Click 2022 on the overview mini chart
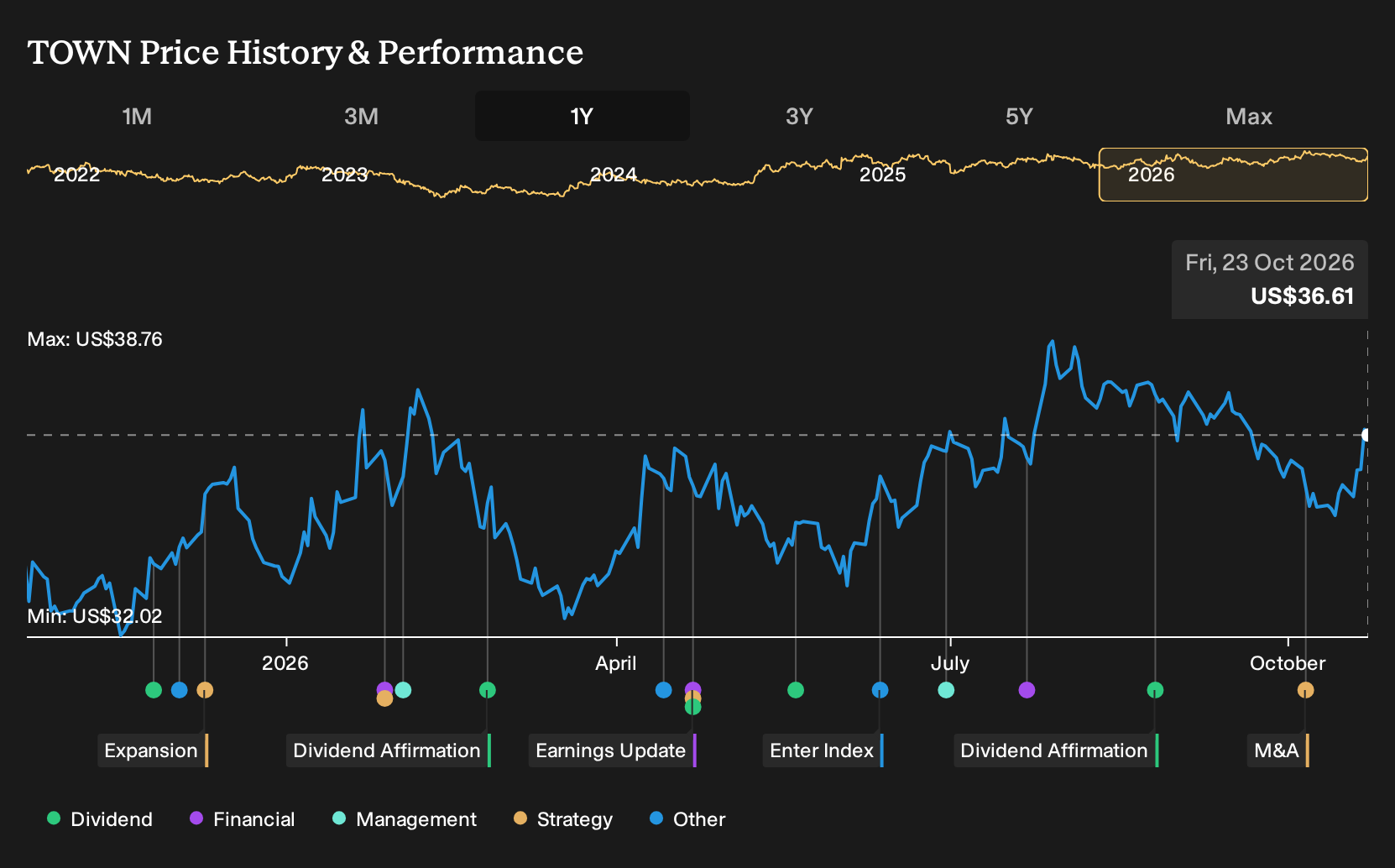This screenshot has height=868, width=1395. [x=76, y=175]
